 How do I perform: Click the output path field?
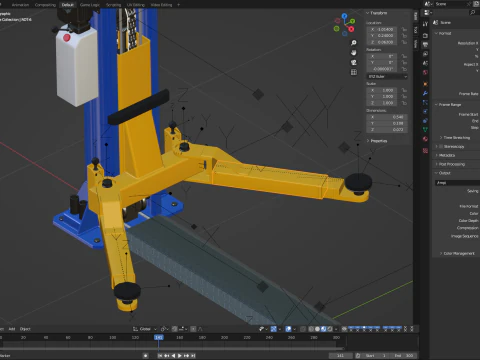coord(457,183)
